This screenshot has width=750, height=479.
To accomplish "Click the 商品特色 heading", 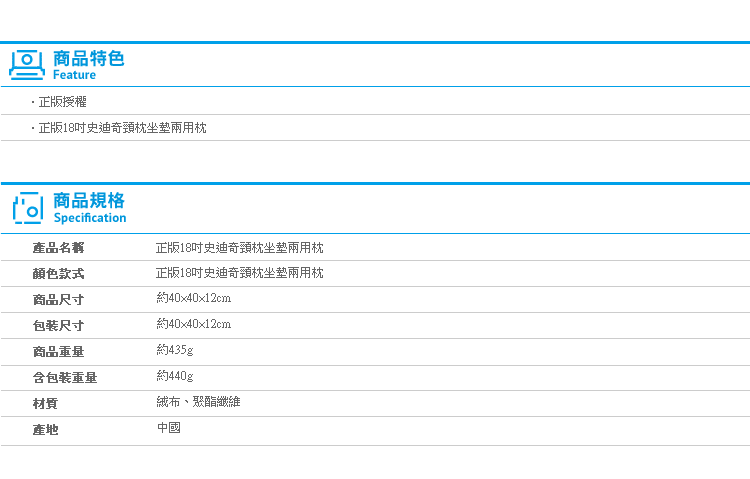I will click(x=88, y=58).
